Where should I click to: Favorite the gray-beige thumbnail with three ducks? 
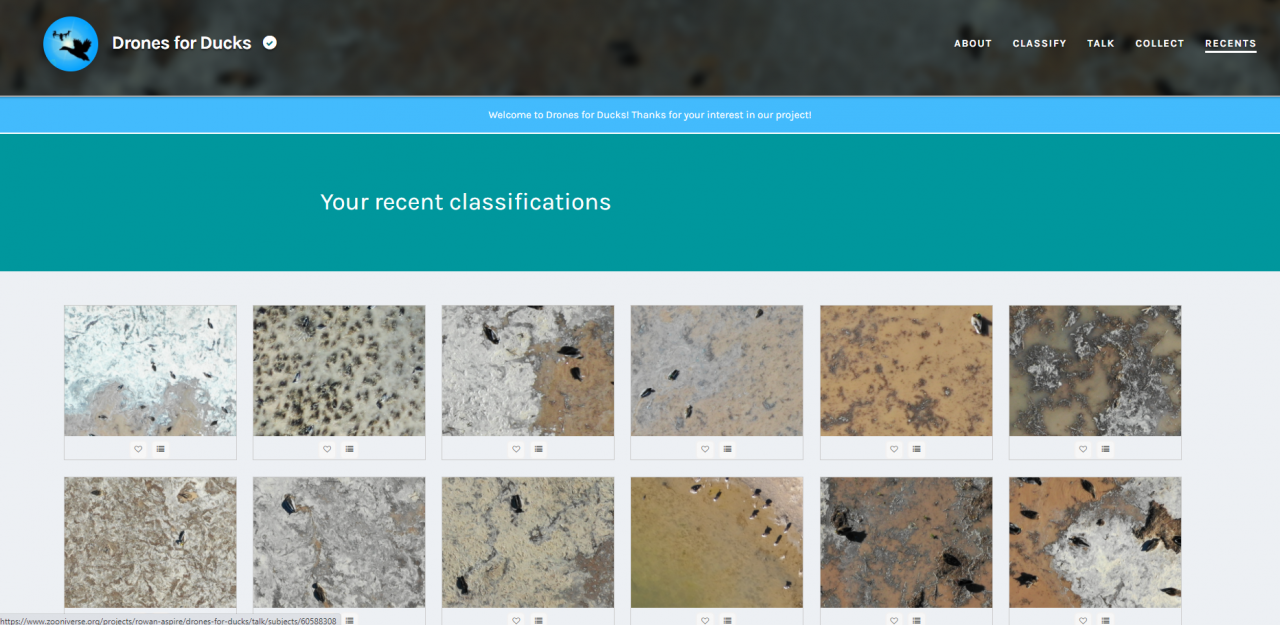tap(705, 449)
